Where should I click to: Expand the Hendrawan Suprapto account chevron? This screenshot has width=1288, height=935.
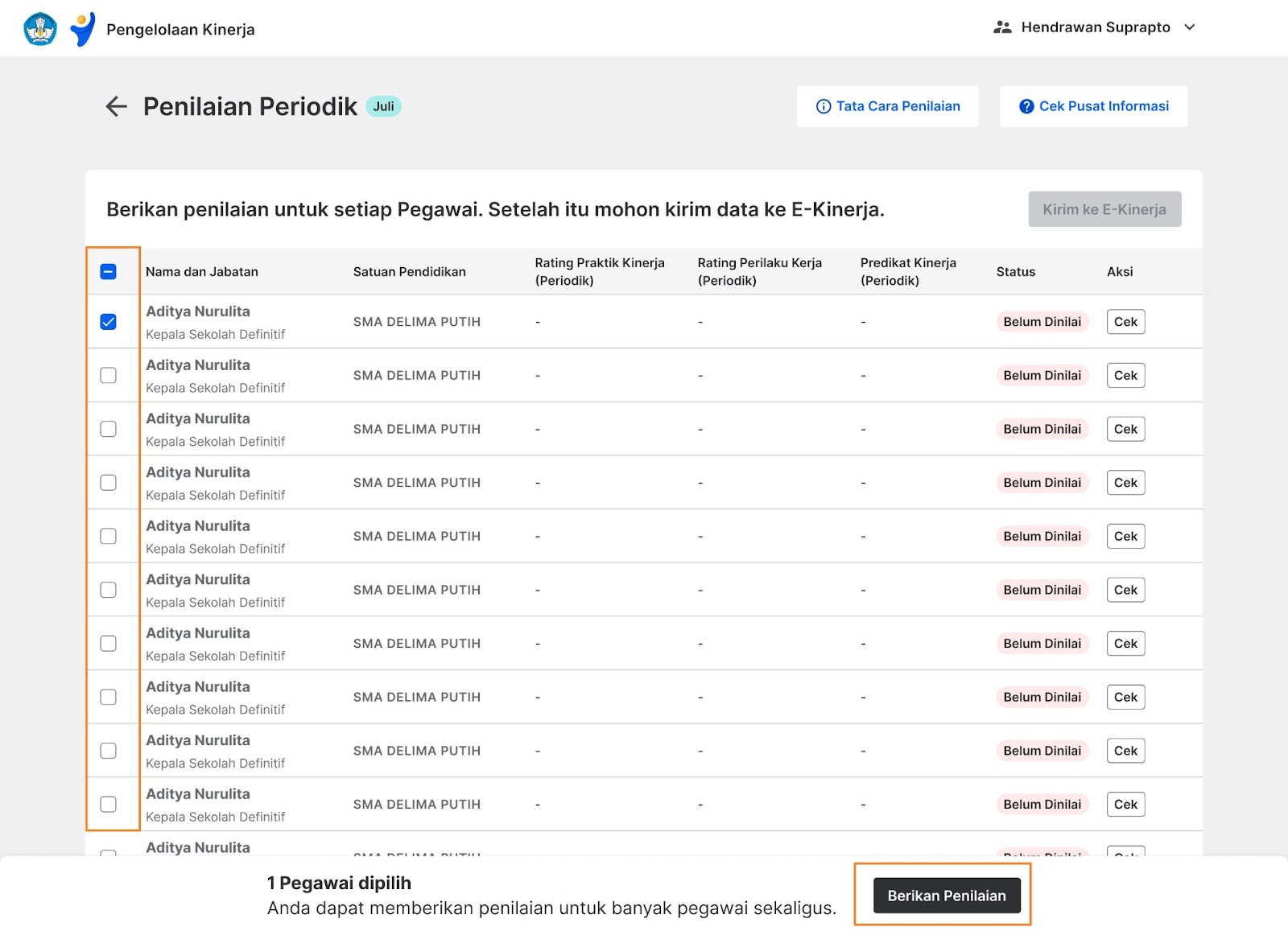click(1189, 27)
